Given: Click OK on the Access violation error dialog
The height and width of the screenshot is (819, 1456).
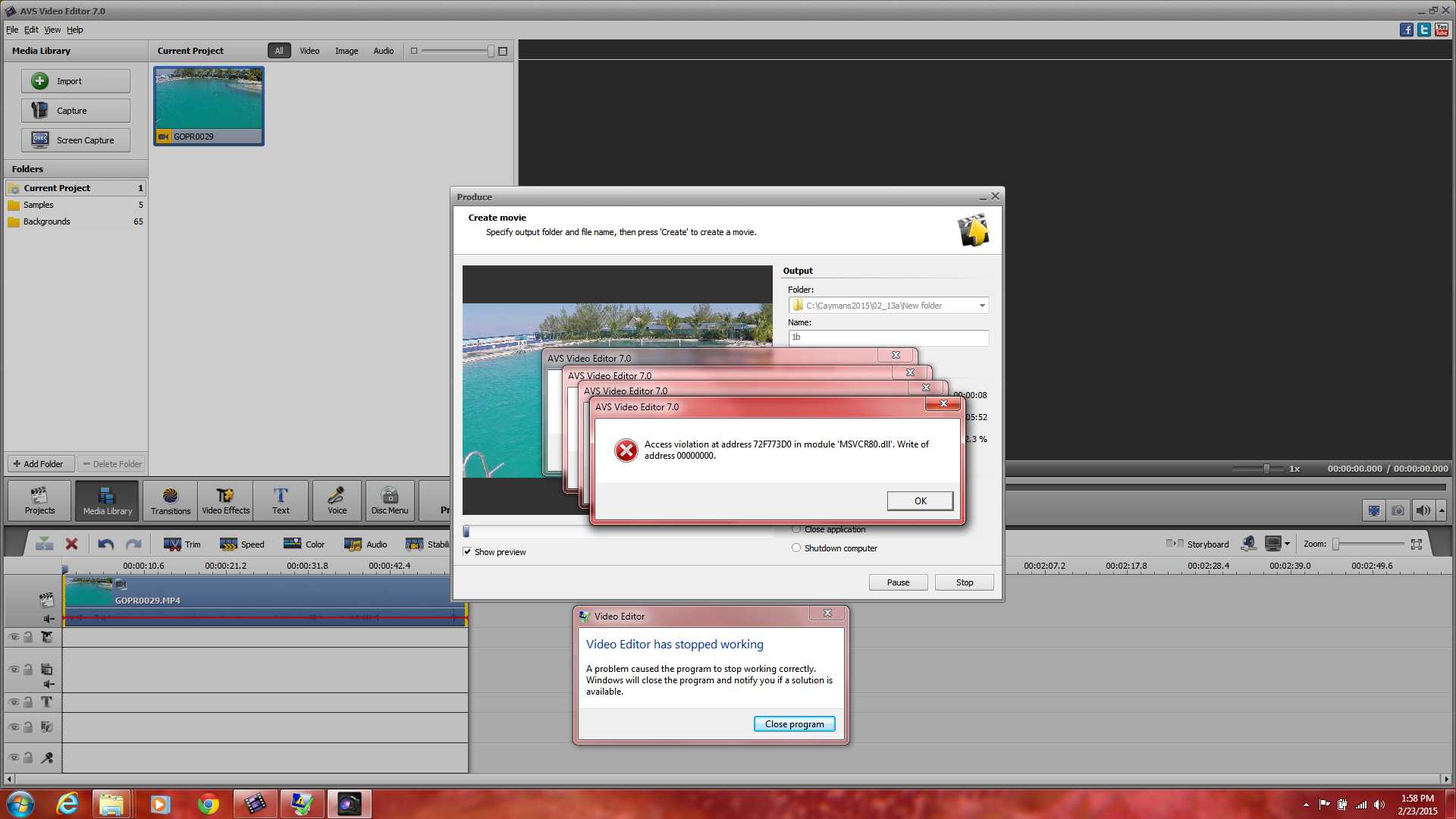Looking at the screenshot, I should pos(920,500).
